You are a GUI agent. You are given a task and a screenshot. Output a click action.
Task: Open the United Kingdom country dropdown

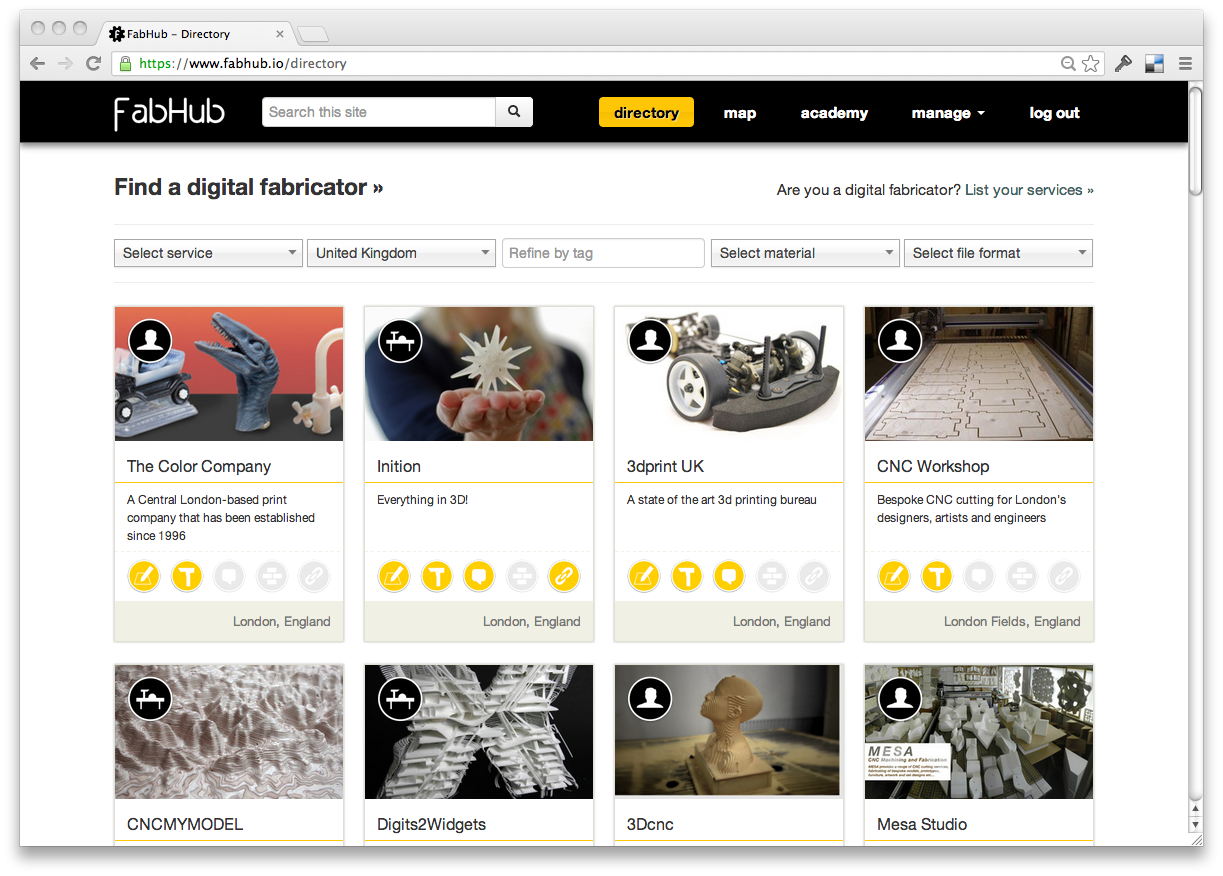[401, 253]
